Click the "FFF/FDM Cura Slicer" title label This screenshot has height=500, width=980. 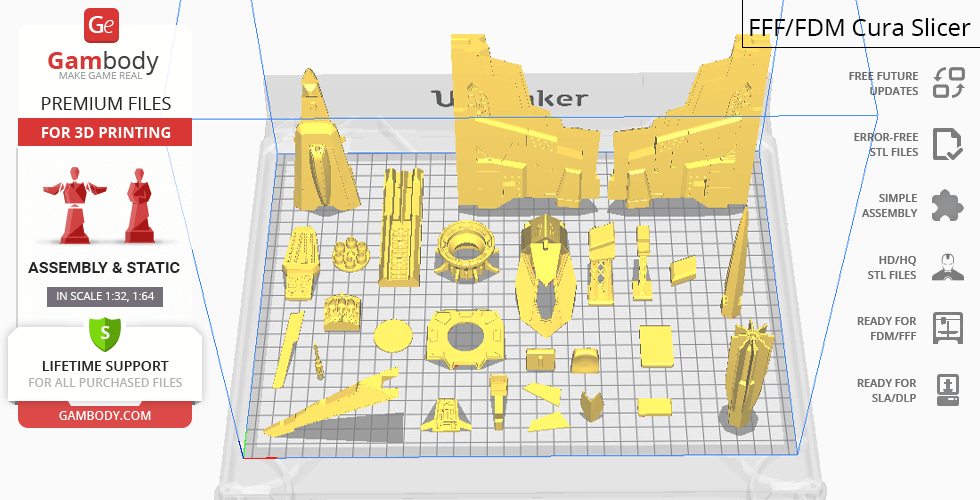(x=860, y=29)
